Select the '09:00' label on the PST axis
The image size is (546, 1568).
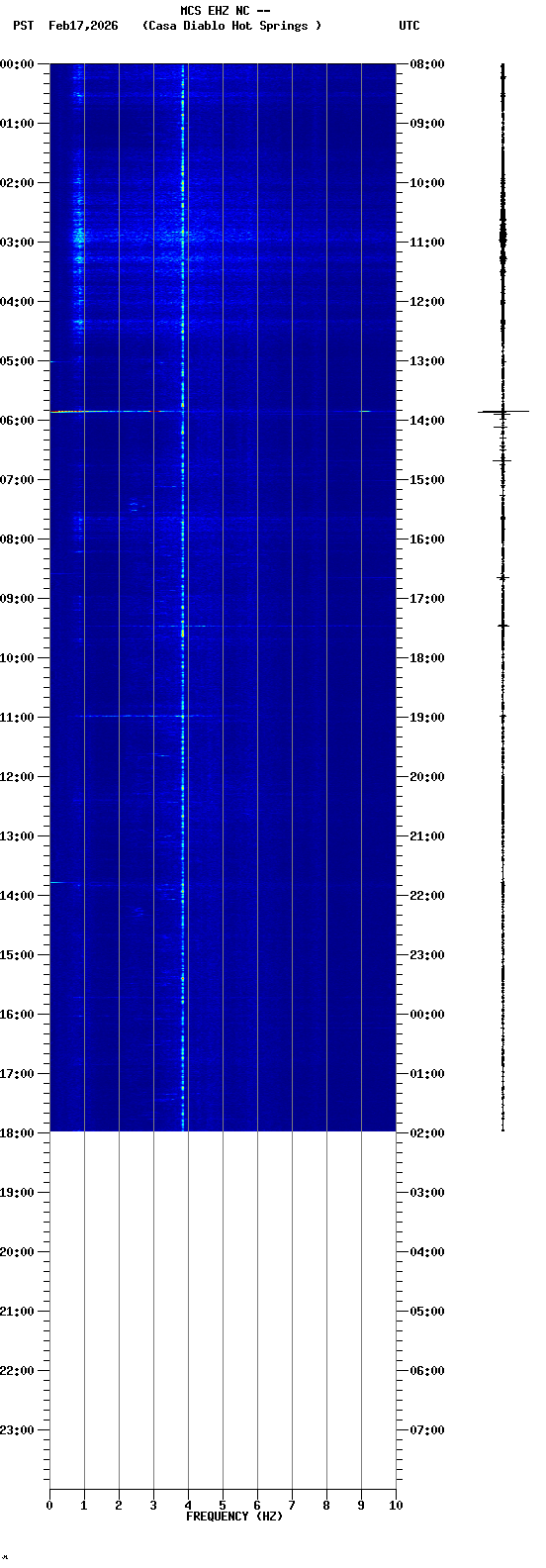click(x=18, y=598)
